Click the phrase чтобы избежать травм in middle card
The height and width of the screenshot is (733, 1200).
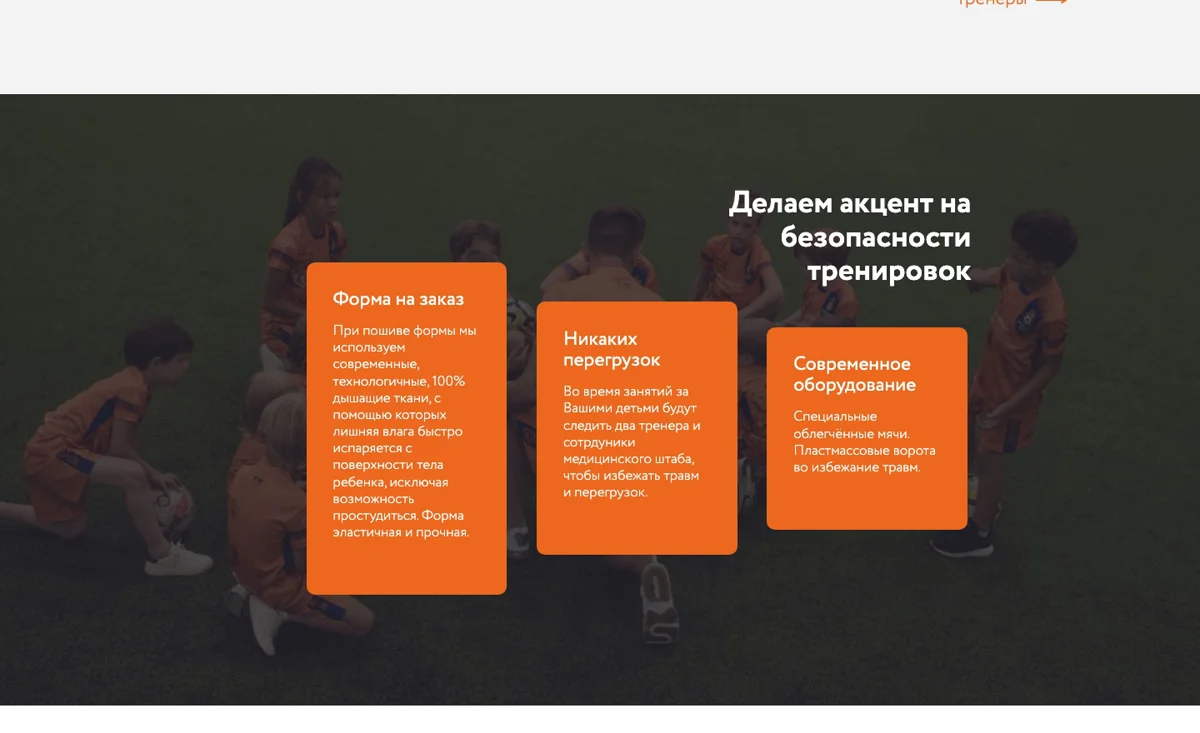[631, 476]
